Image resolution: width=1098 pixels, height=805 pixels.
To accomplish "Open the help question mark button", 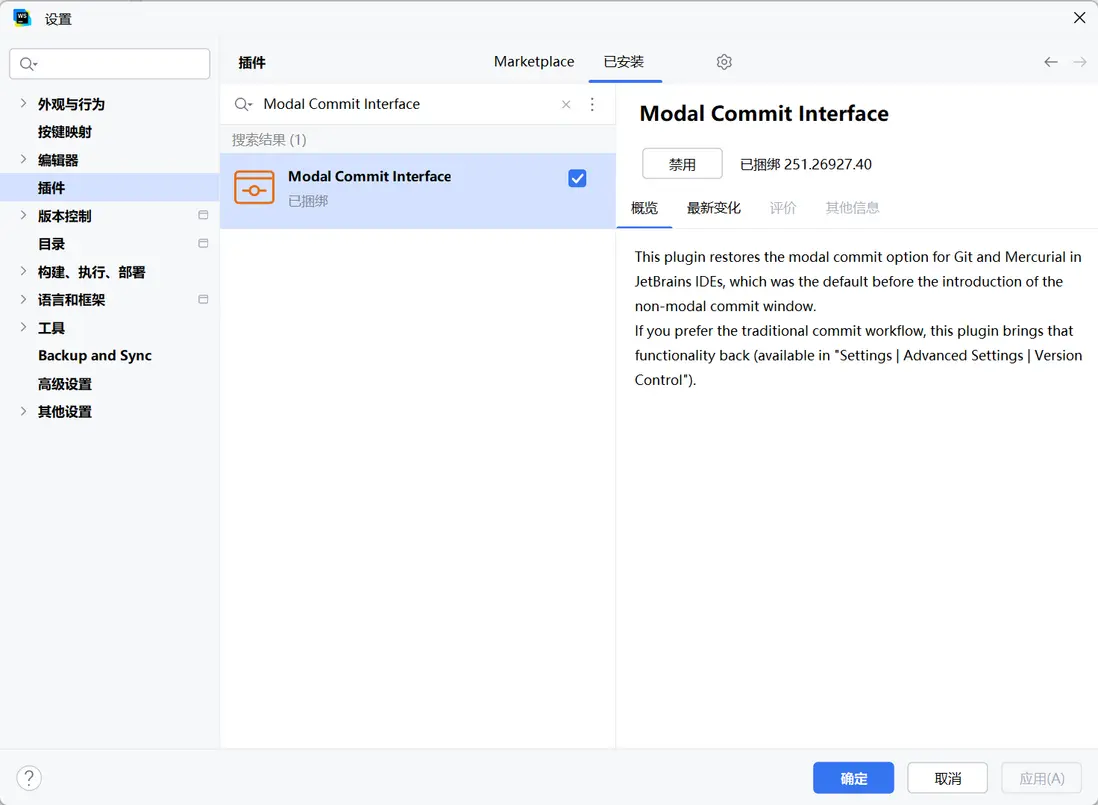I will click(x=29, y=778).
